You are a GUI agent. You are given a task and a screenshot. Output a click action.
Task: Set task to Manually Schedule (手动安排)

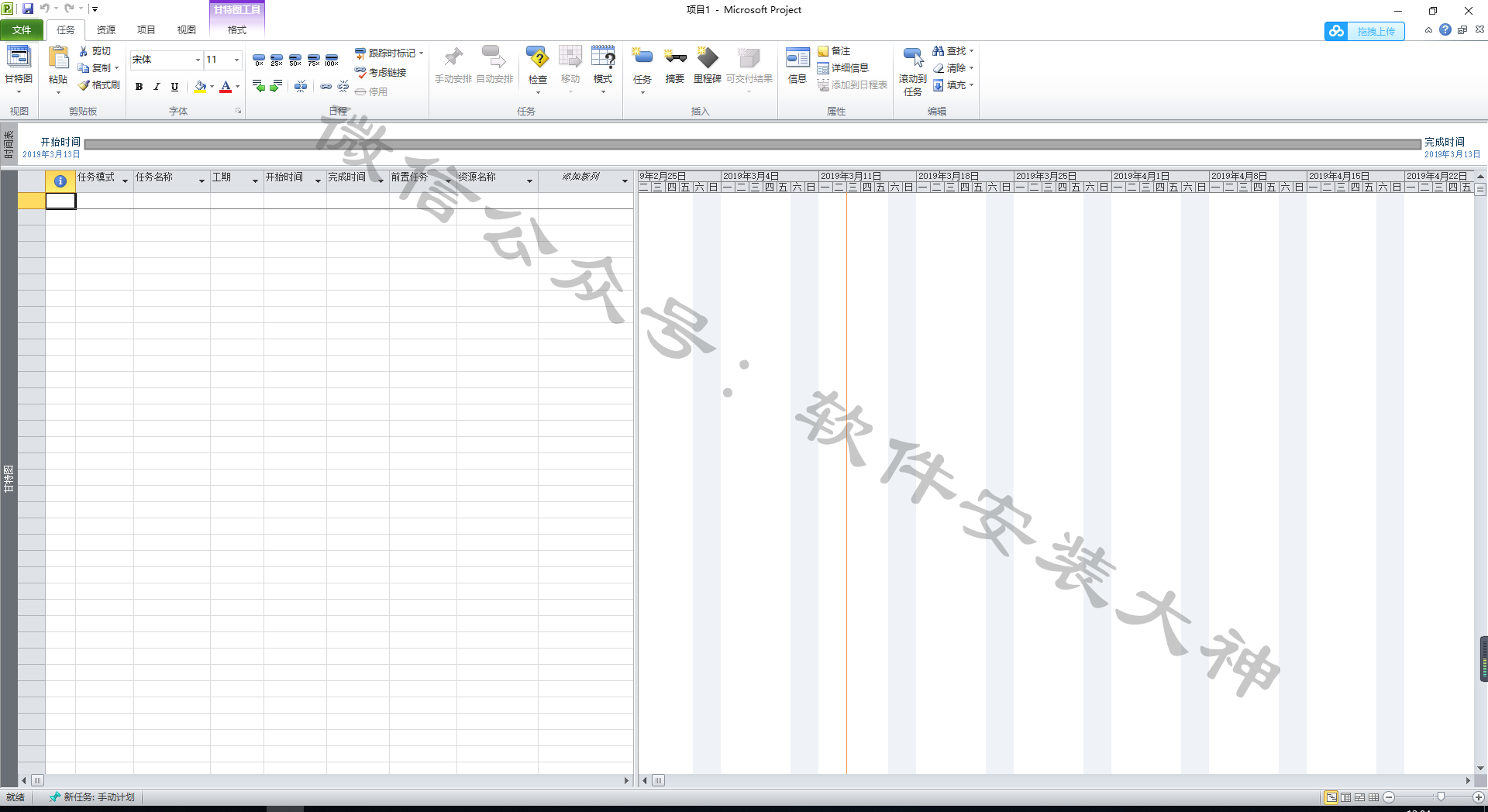[453, 65]
